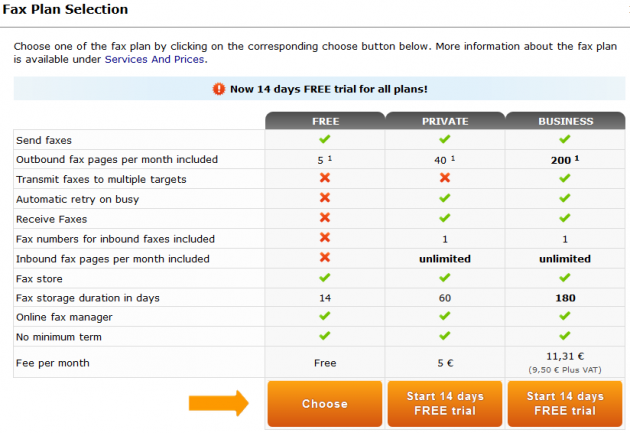
Task: Click green checkmark for Send faxes under FREE
Action: point(325,139)
